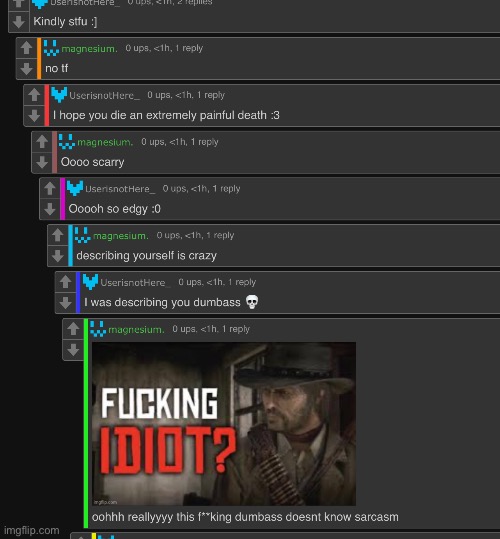Upvote the 'Ooooh so edgy' comment
500x539 pixels.
coord(50,188)
